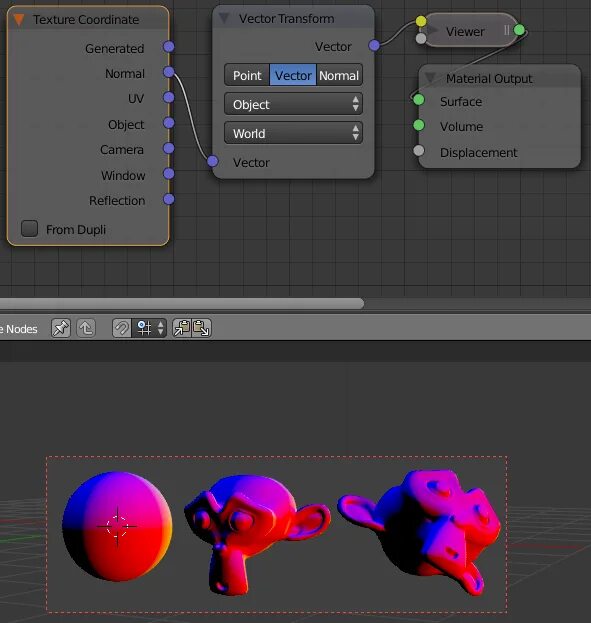Click the front-facing monkey head in viewport
The width and height of the screenshot is (591, 623).
pyautogui.click(x=256, y=534)
